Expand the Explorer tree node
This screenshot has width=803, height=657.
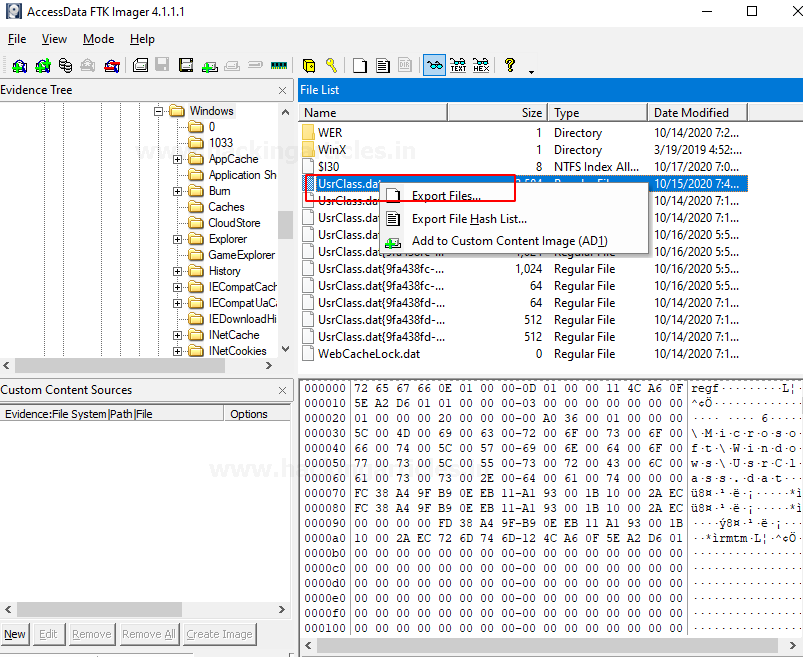(177, 239)
